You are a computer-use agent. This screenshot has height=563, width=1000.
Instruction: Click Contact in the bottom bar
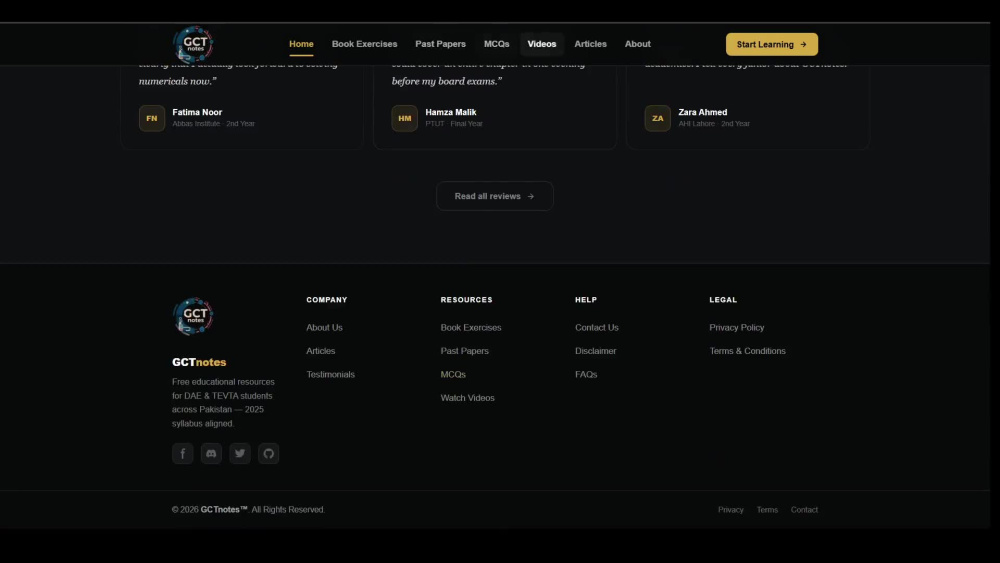click(x=804, y=510)
